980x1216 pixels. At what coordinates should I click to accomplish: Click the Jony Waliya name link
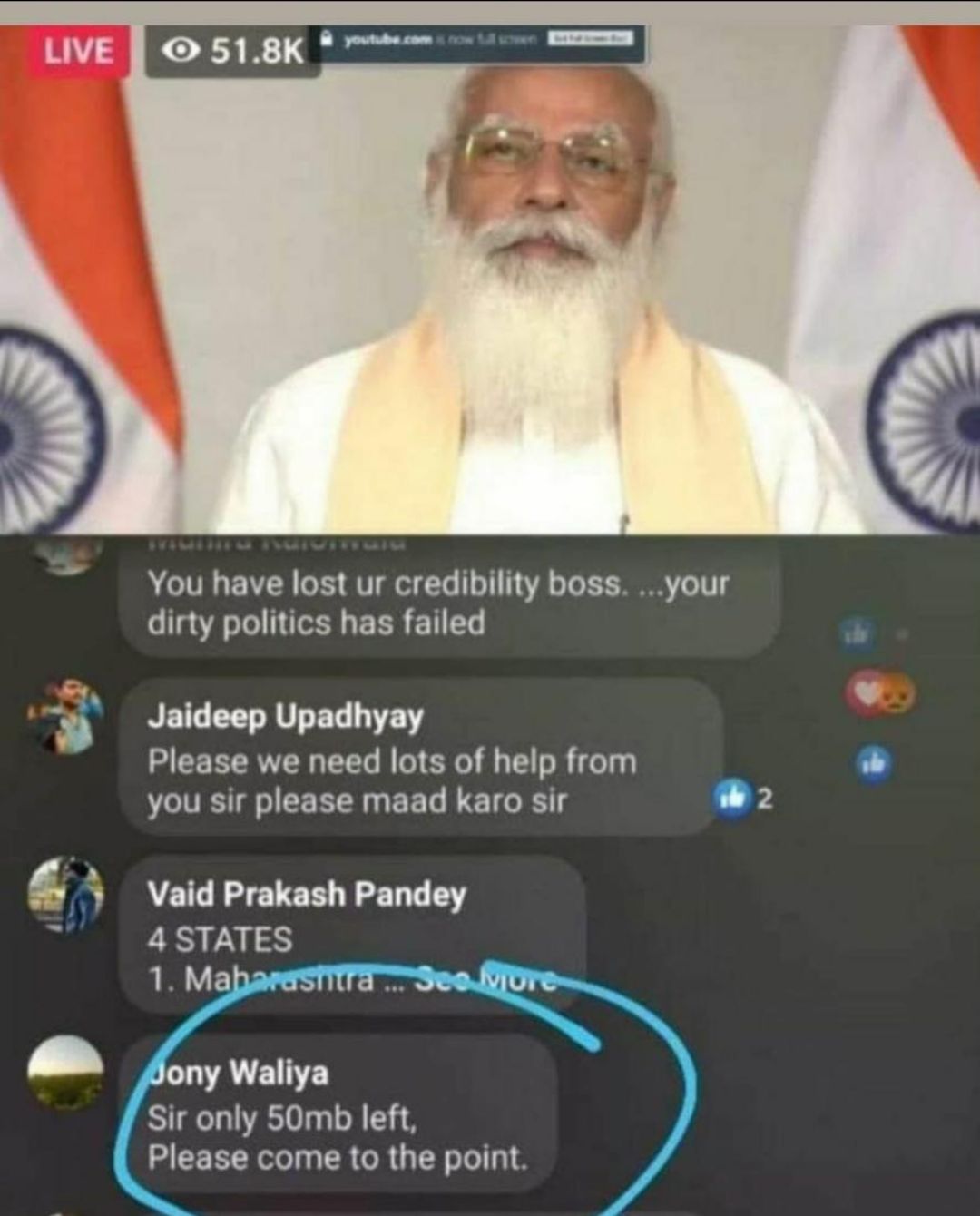point(238,1073)
